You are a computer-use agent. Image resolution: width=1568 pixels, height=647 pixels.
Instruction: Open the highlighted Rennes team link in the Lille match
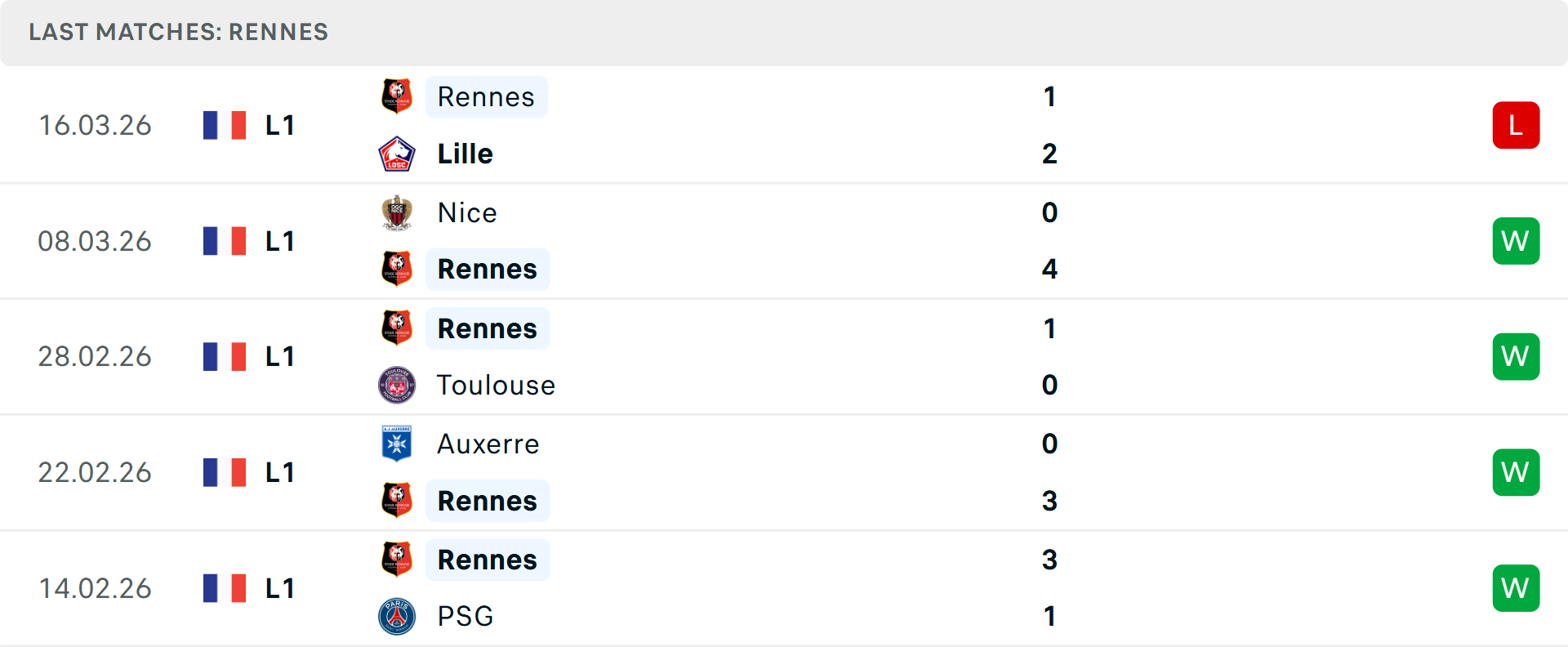[486, 96]
